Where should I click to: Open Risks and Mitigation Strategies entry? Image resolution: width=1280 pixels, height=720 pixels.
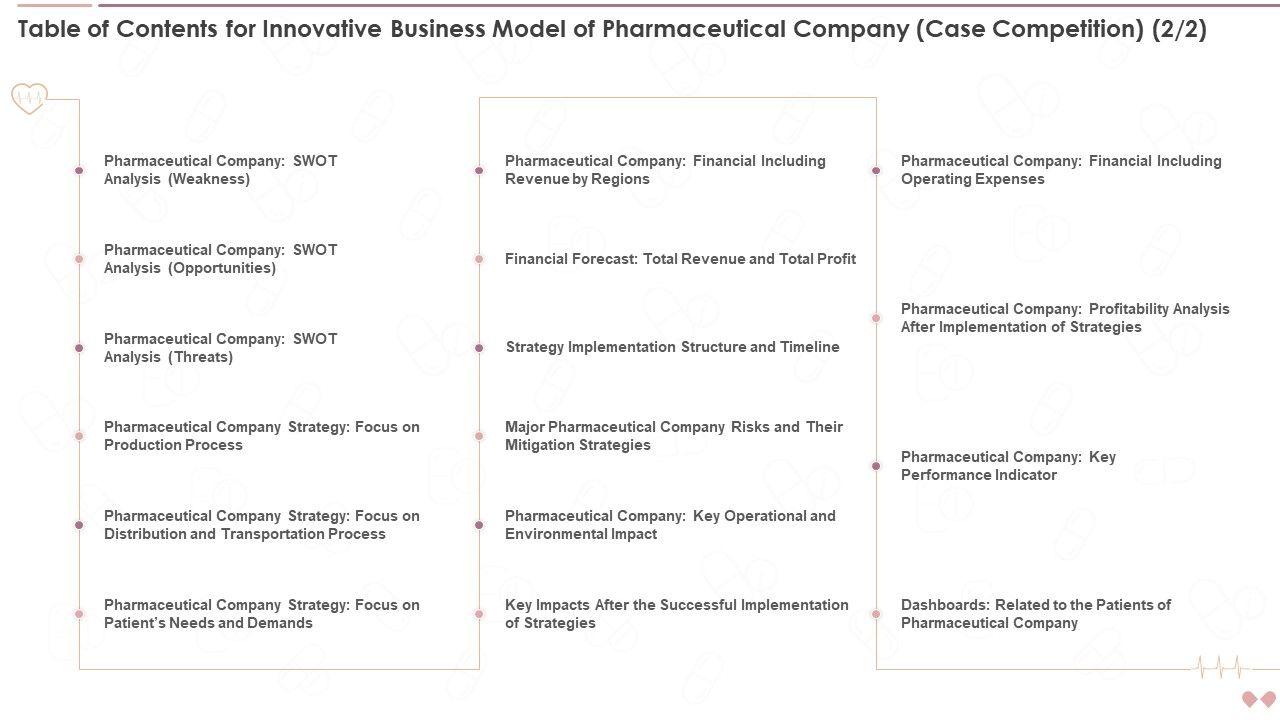(673, 436)
